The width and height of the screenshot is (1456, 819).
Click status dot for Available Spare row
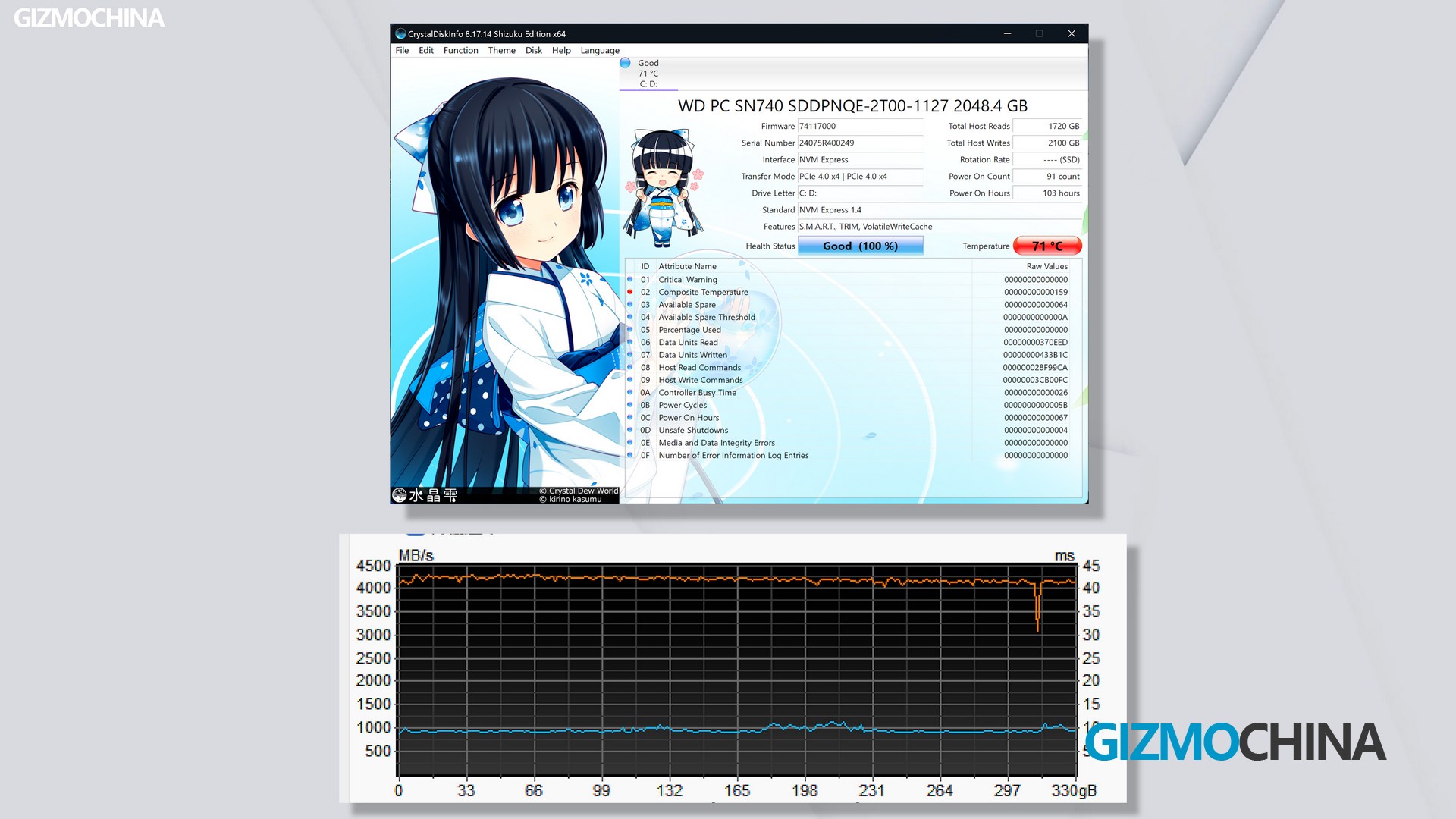[629, 304]
